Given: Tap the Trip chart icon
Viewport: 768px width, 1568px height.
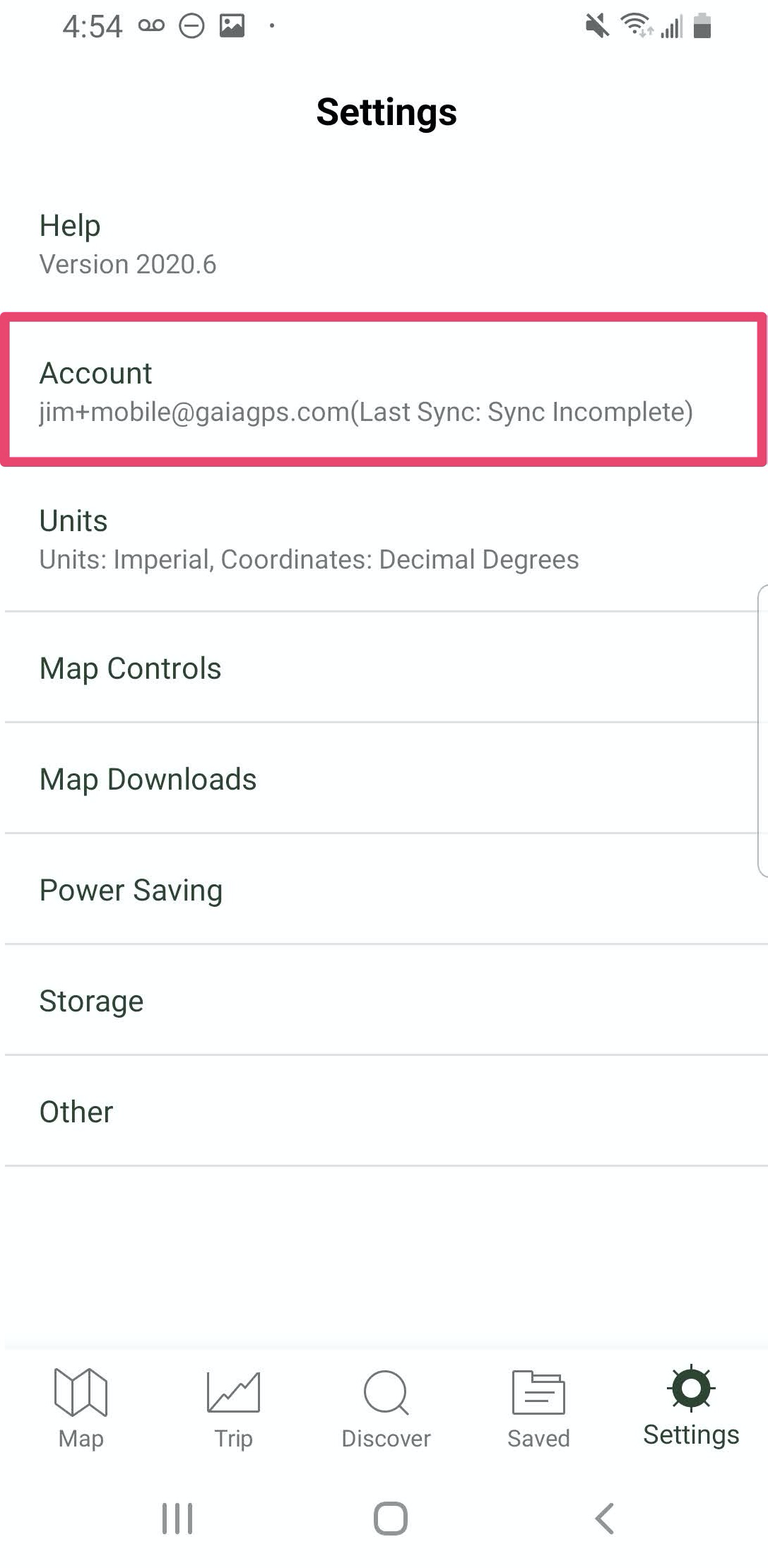Looking at the screenshot, I should click(233, 1391).
